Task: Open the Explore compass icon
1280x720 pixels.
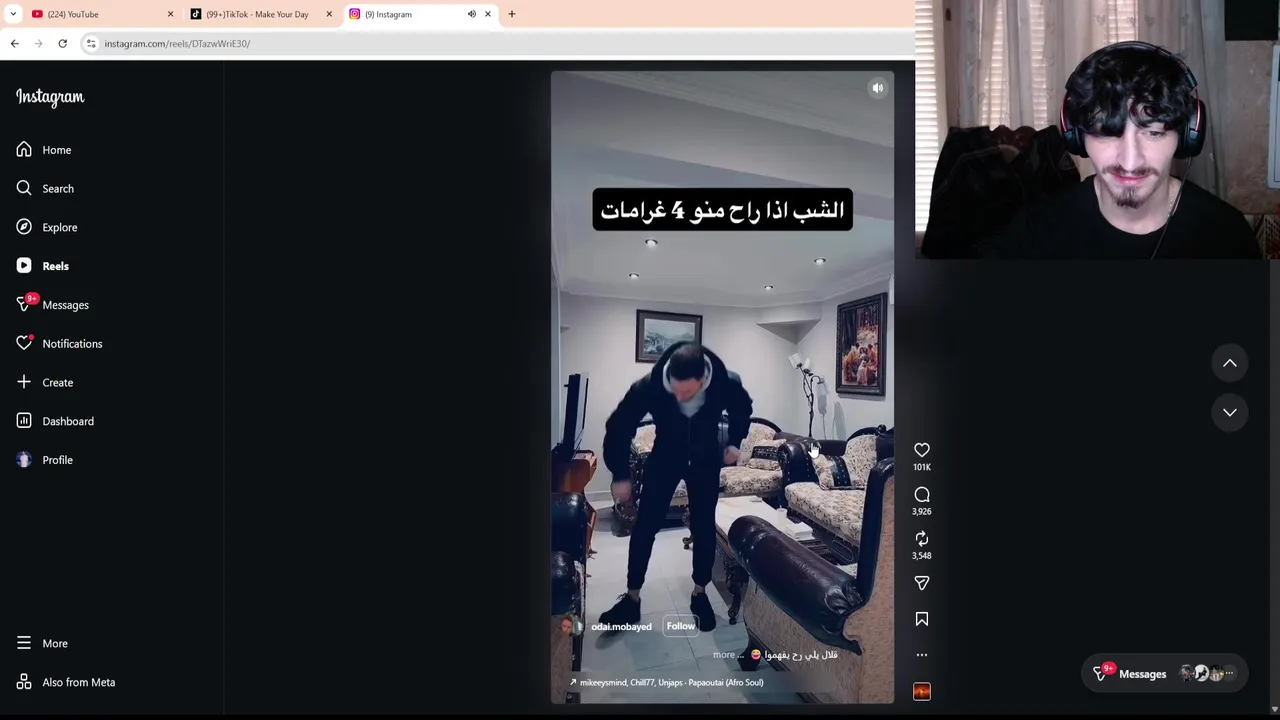Action: coord(24,227)
